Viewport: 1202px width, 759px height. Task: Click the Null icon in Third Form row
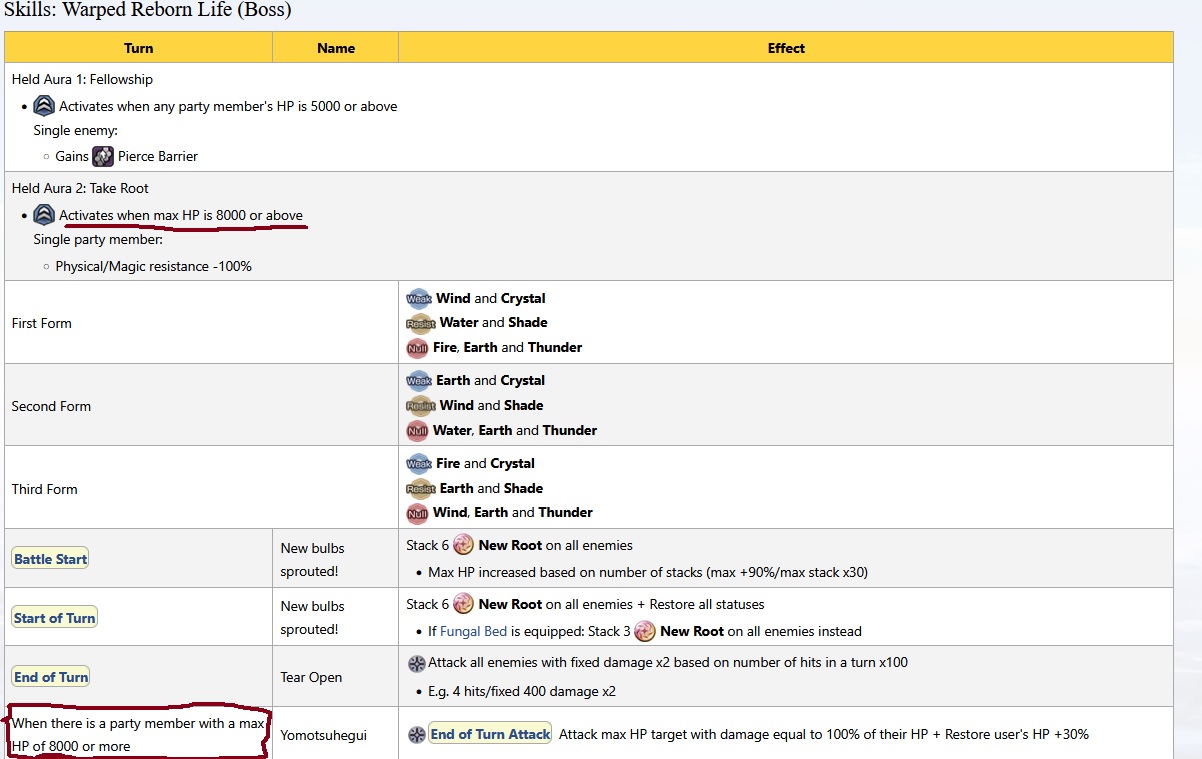pos(418,513)
